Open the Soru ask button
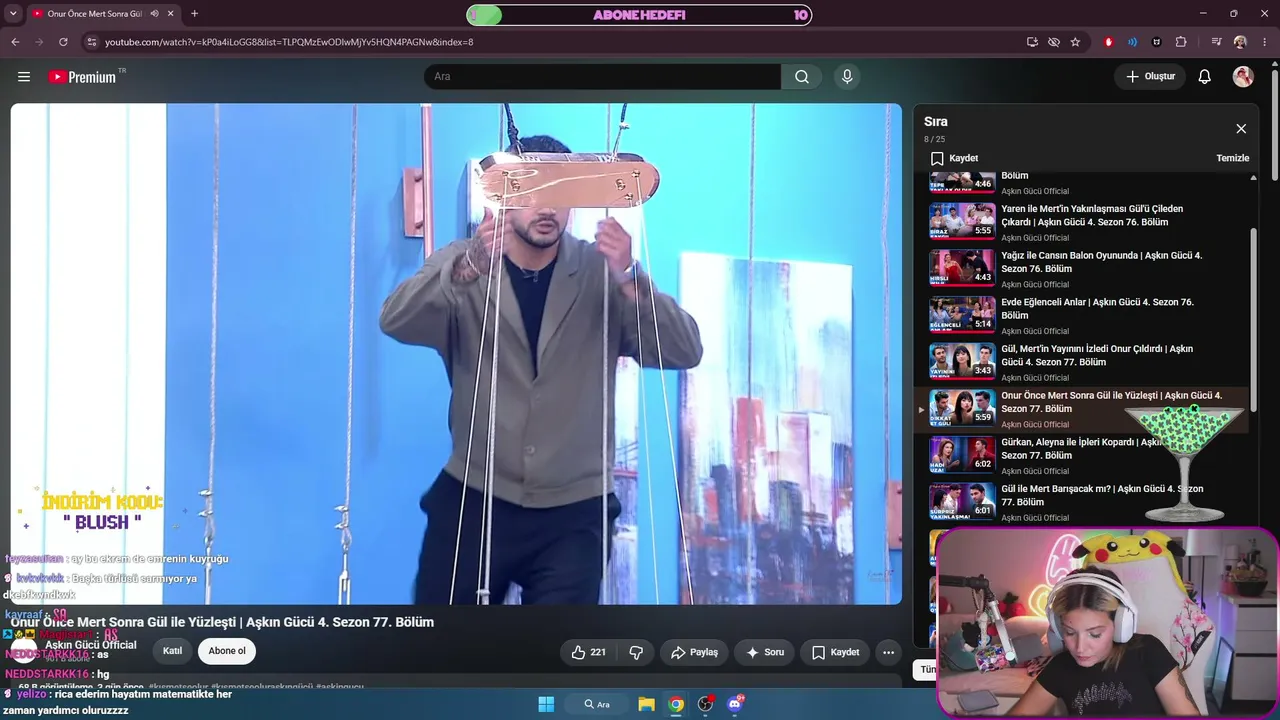 click(x=764, y=652)
